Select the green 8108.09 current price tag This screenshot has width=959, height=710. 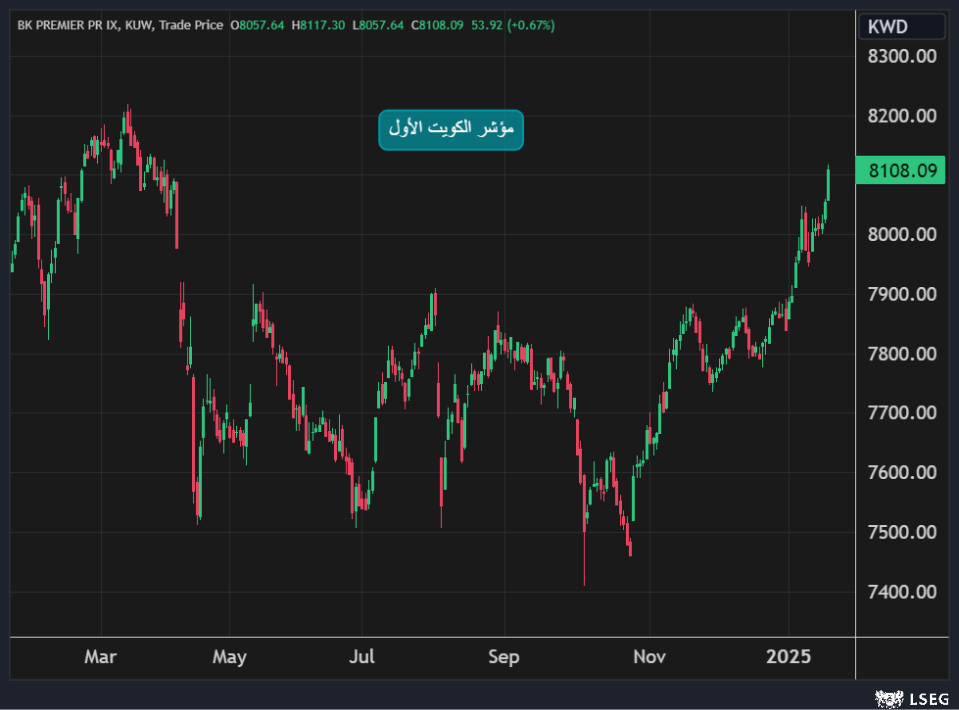point(901,171)
